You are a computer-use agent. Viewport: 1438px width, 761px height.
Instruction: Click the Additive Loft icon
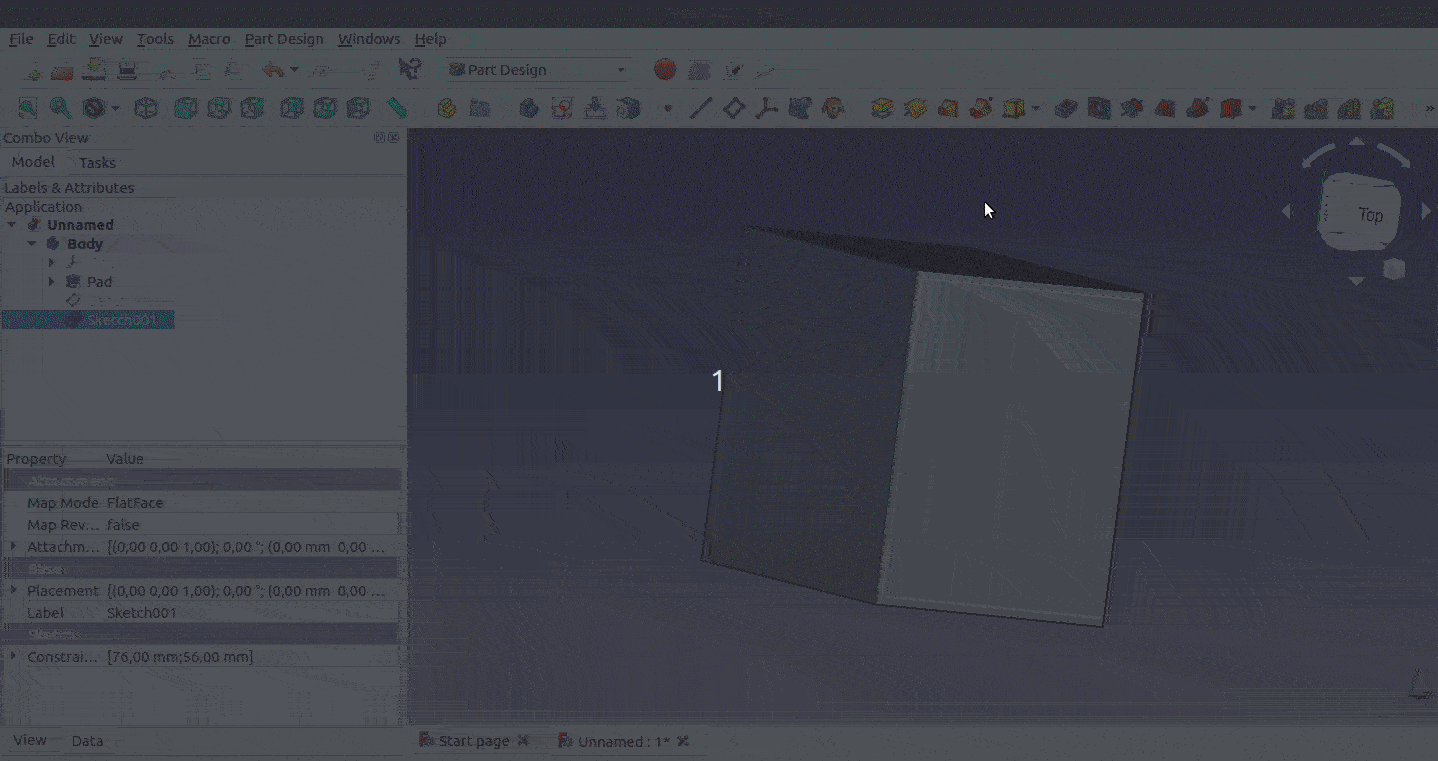tap(948, 108)
